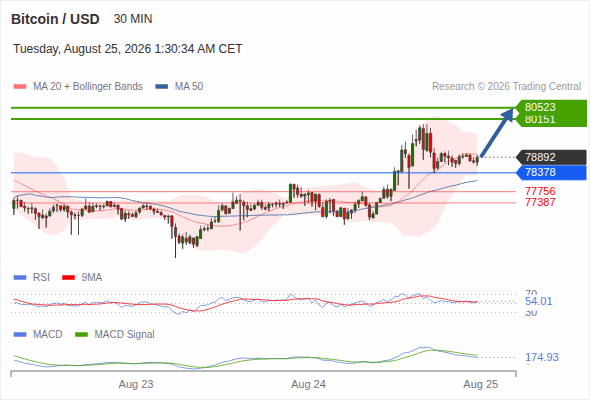
Task: Click the red MA 20 Bollinger legend swatch
Action: (20, 87)
